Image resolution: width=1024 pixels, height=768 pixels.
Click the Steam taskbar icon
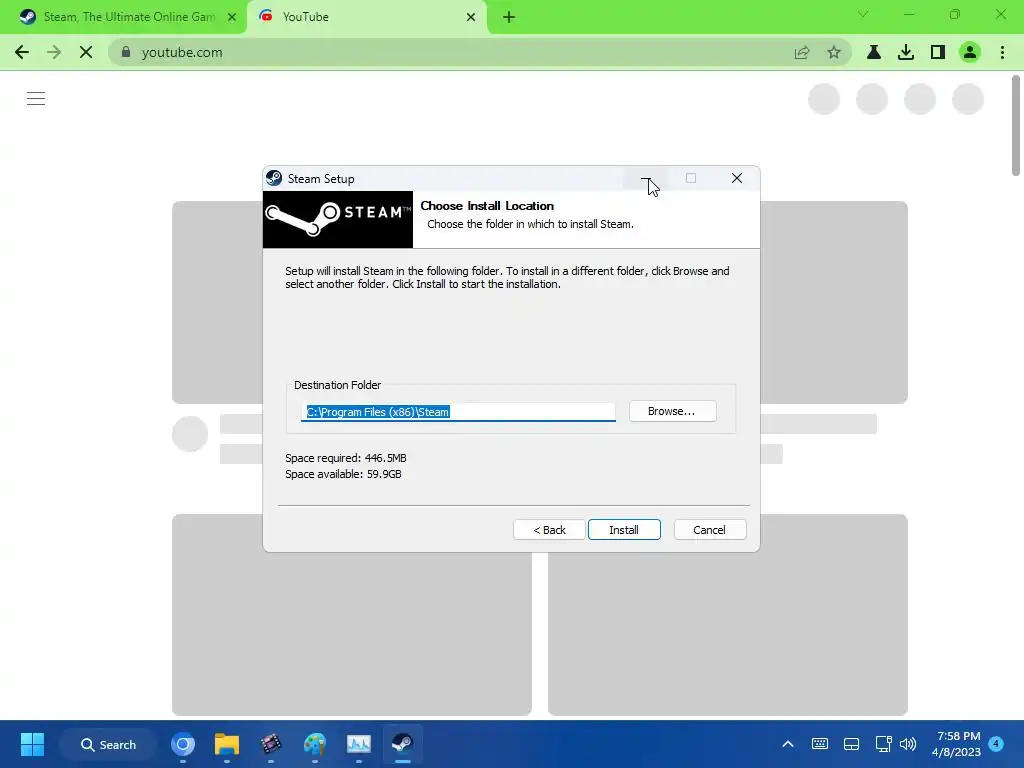402,744
